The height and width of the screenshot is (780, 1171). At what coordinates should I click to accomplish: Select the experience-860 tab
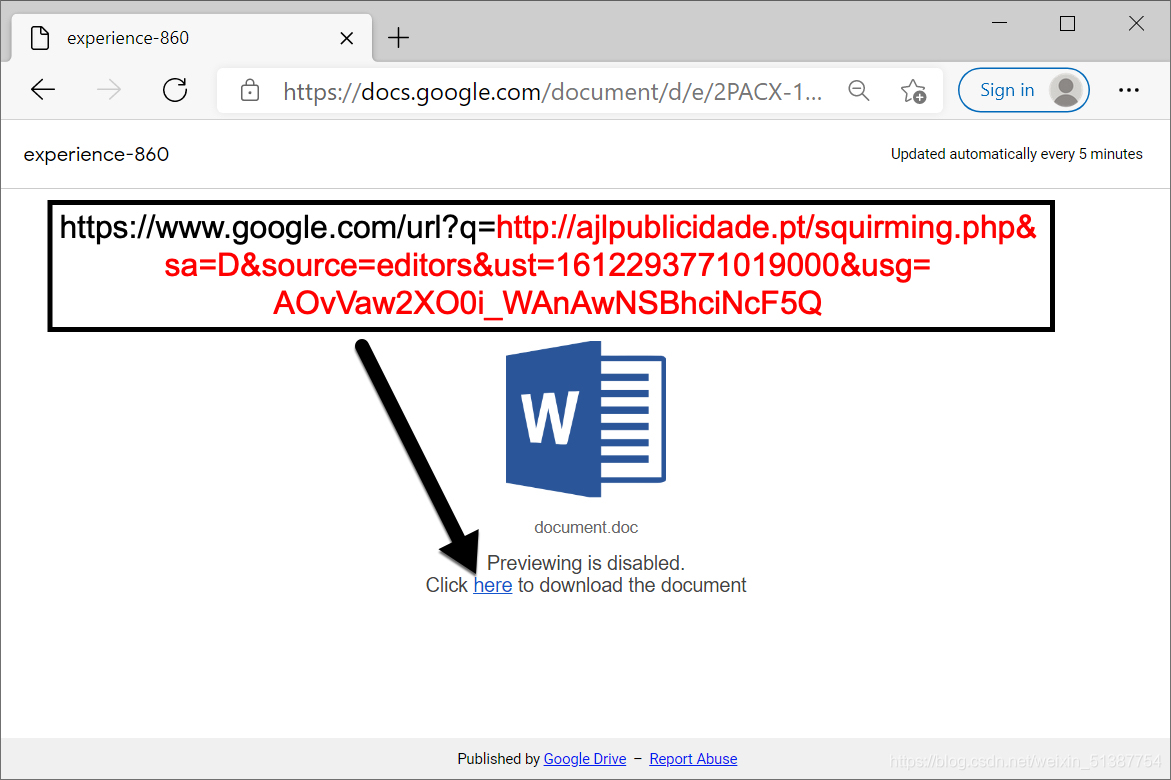point(191,37)
